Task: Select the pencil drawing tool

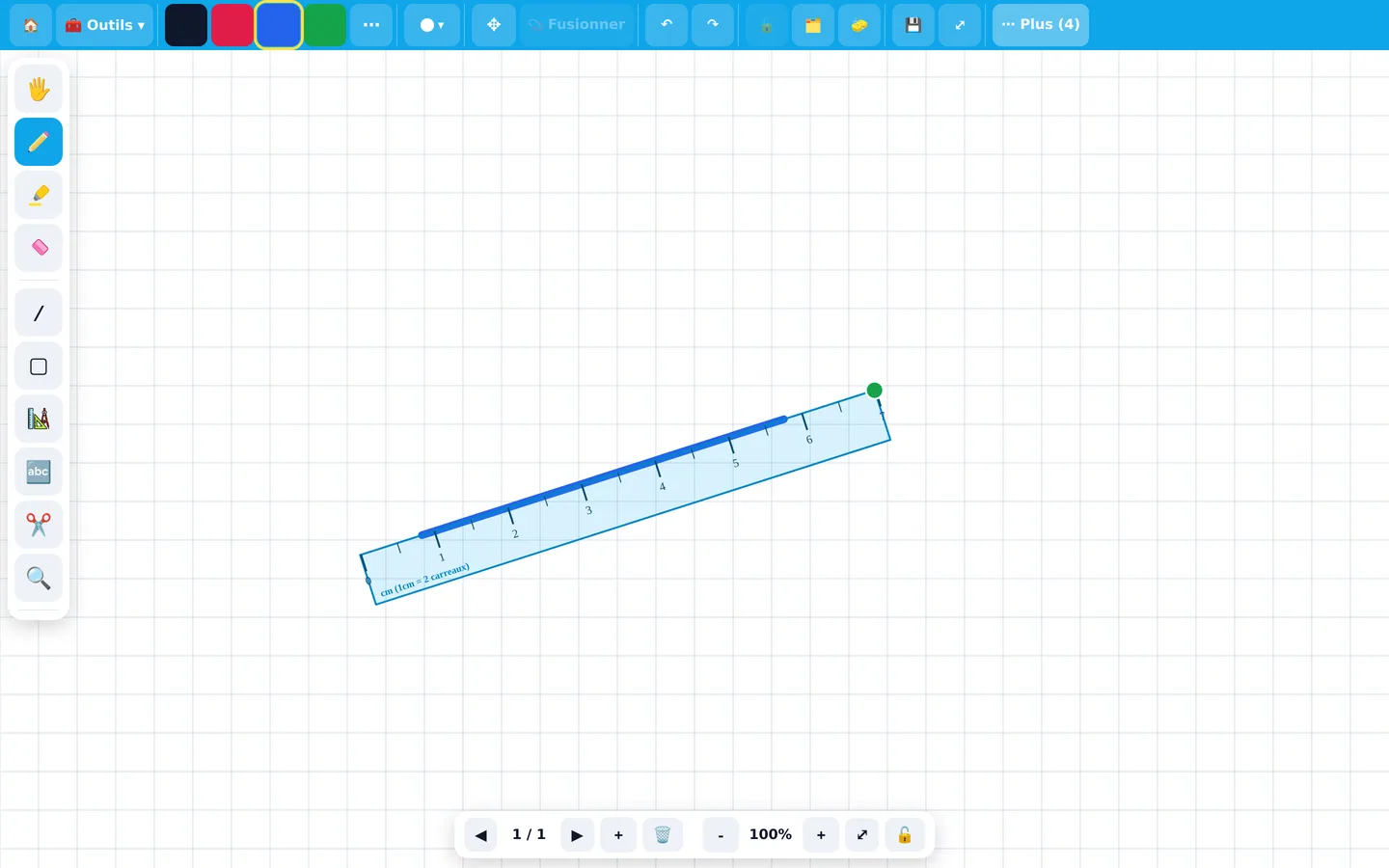Action: click(39, 142)
